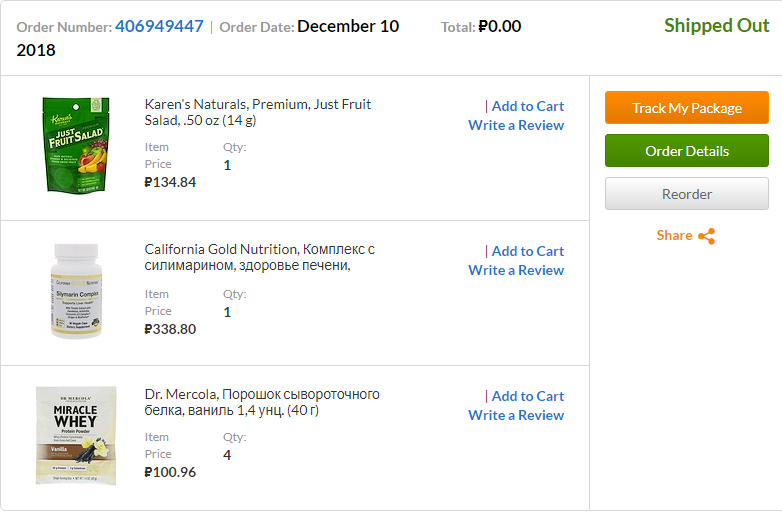The width and height of the screenshot is (782, 515).
Task: Click the Reorder button
Action: [687, 194]
